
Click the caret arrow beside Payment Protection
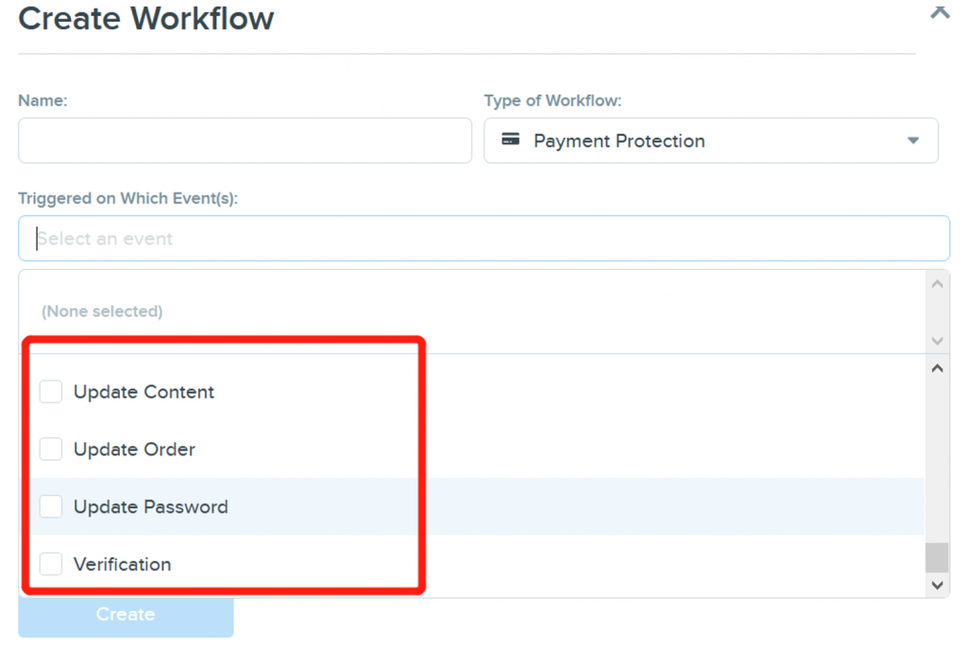click(912, 141)
